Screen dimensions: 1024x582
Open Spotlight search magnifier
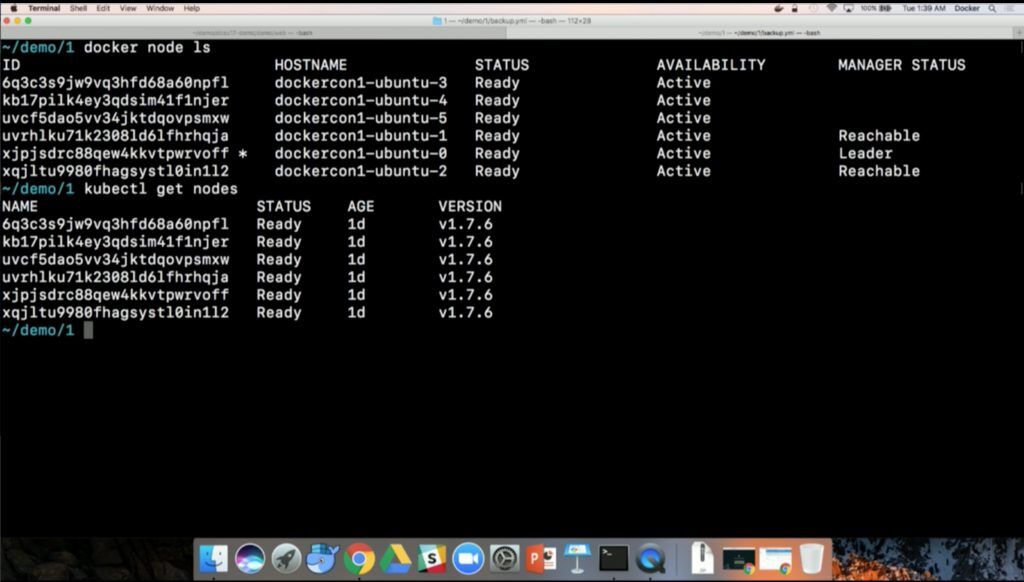tap(992, 8)
